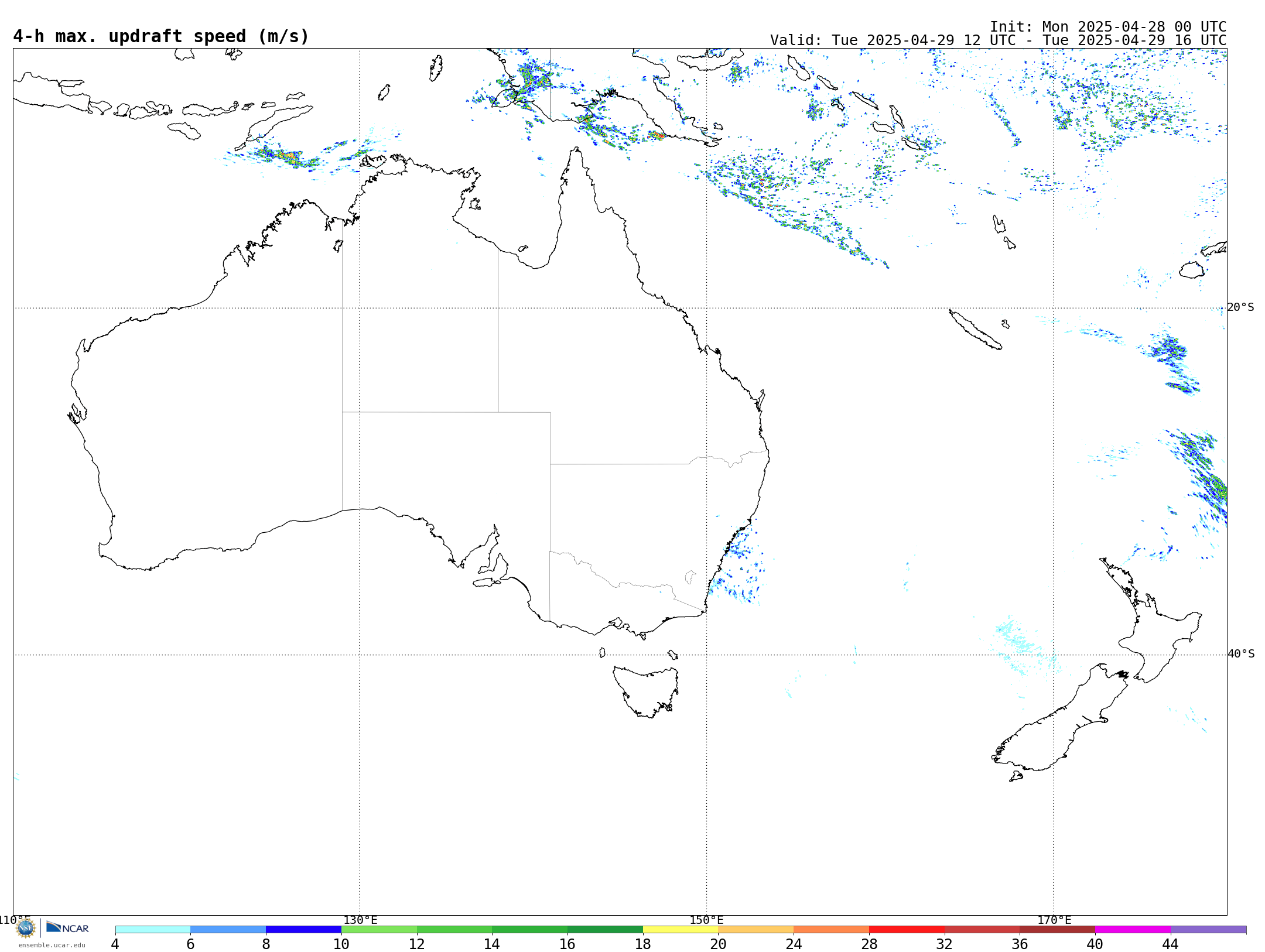Screen dimensions: 1265x952
Task: Click the colorbar tick label '10'
Action: pyautogui.click(x=341, y=944)
